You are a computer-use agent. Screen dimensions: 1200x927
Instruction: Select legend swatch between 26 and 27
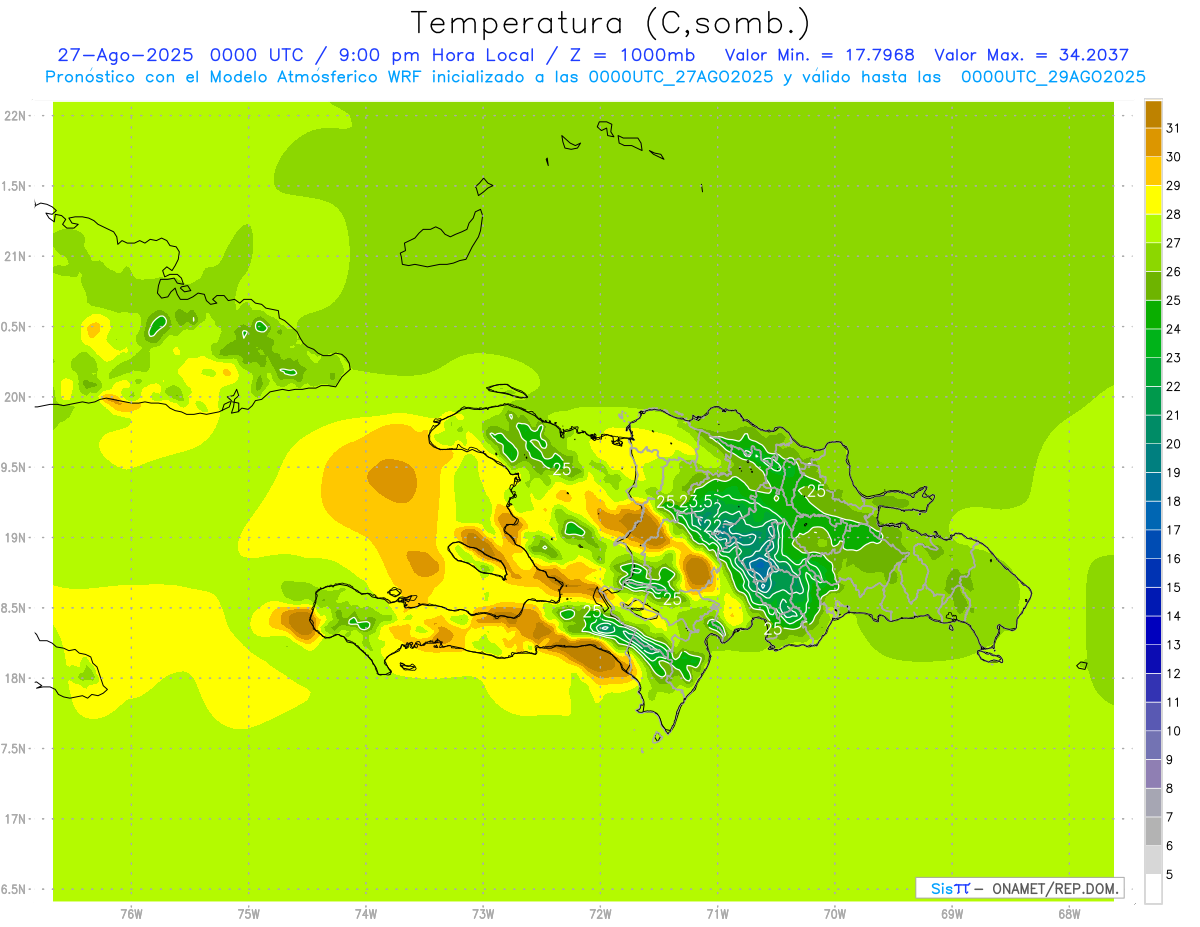click(x=1153, y=257)
